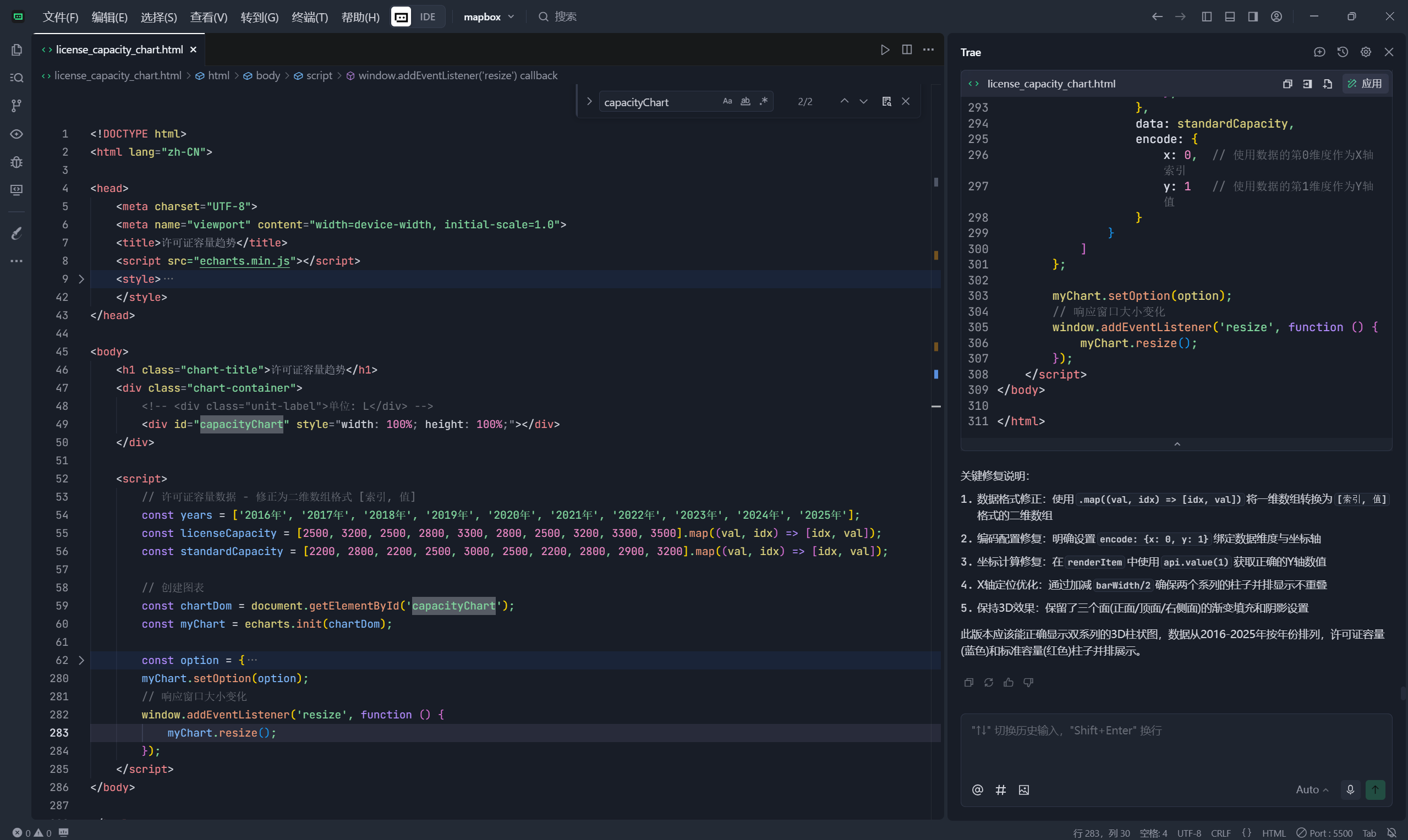Open the account profile icon
The image size is (1408, 840).
(x=1276, y=17)
